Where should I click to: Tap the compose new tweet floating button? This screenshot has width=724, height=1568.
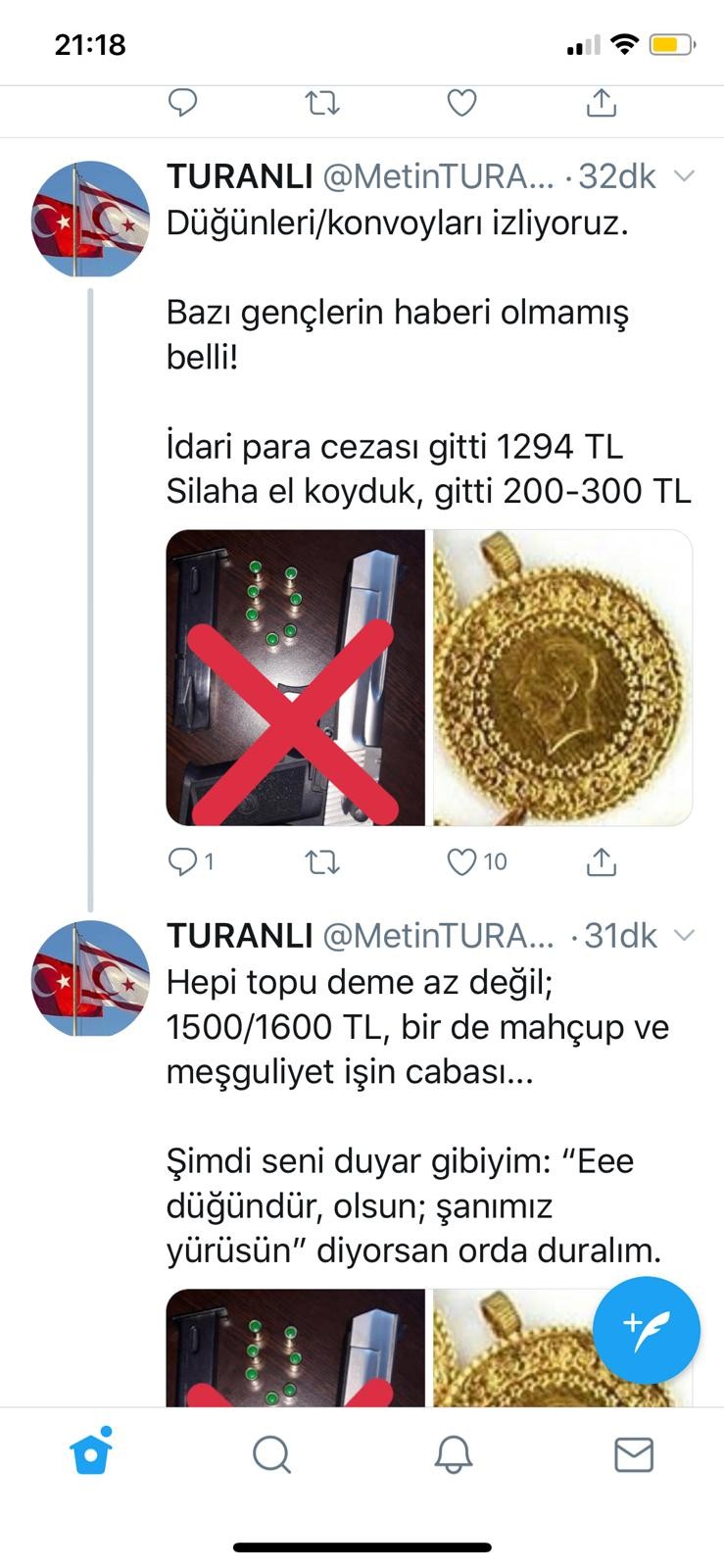(x=646, y=1330)
